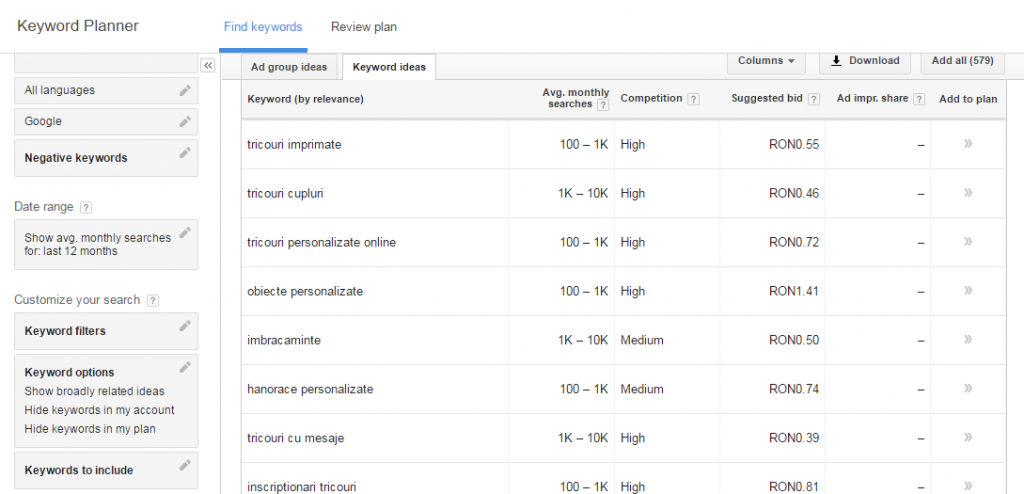Select the Keyword ideas tab

click(389, 67)
